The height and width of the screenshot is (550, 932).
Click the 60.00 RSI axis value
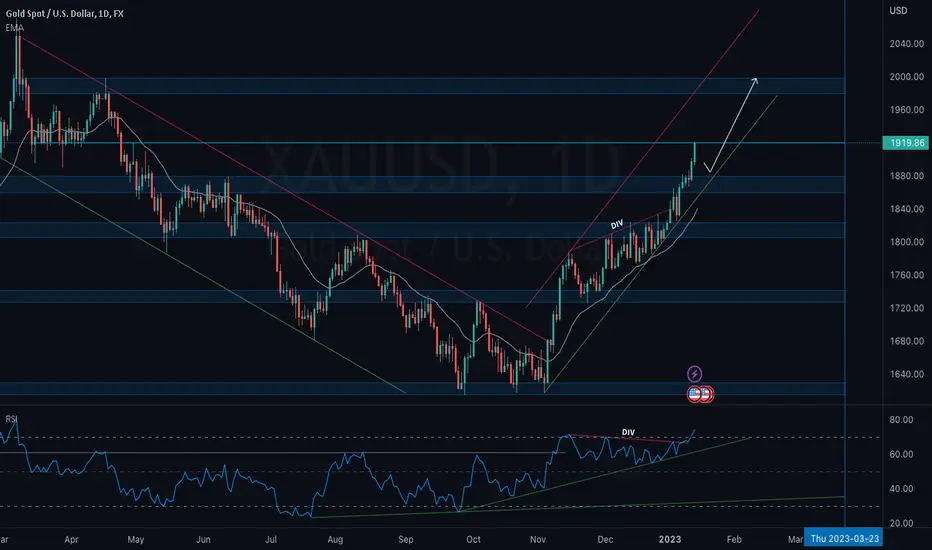pyautogui.click(x=901, y=454)
